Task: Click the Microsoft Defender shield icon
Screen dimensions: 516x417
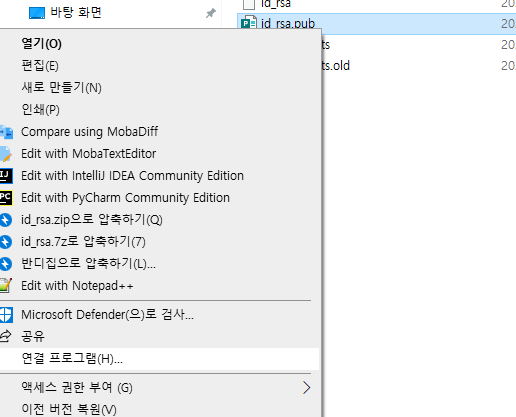Action: [x=6, y=315]
